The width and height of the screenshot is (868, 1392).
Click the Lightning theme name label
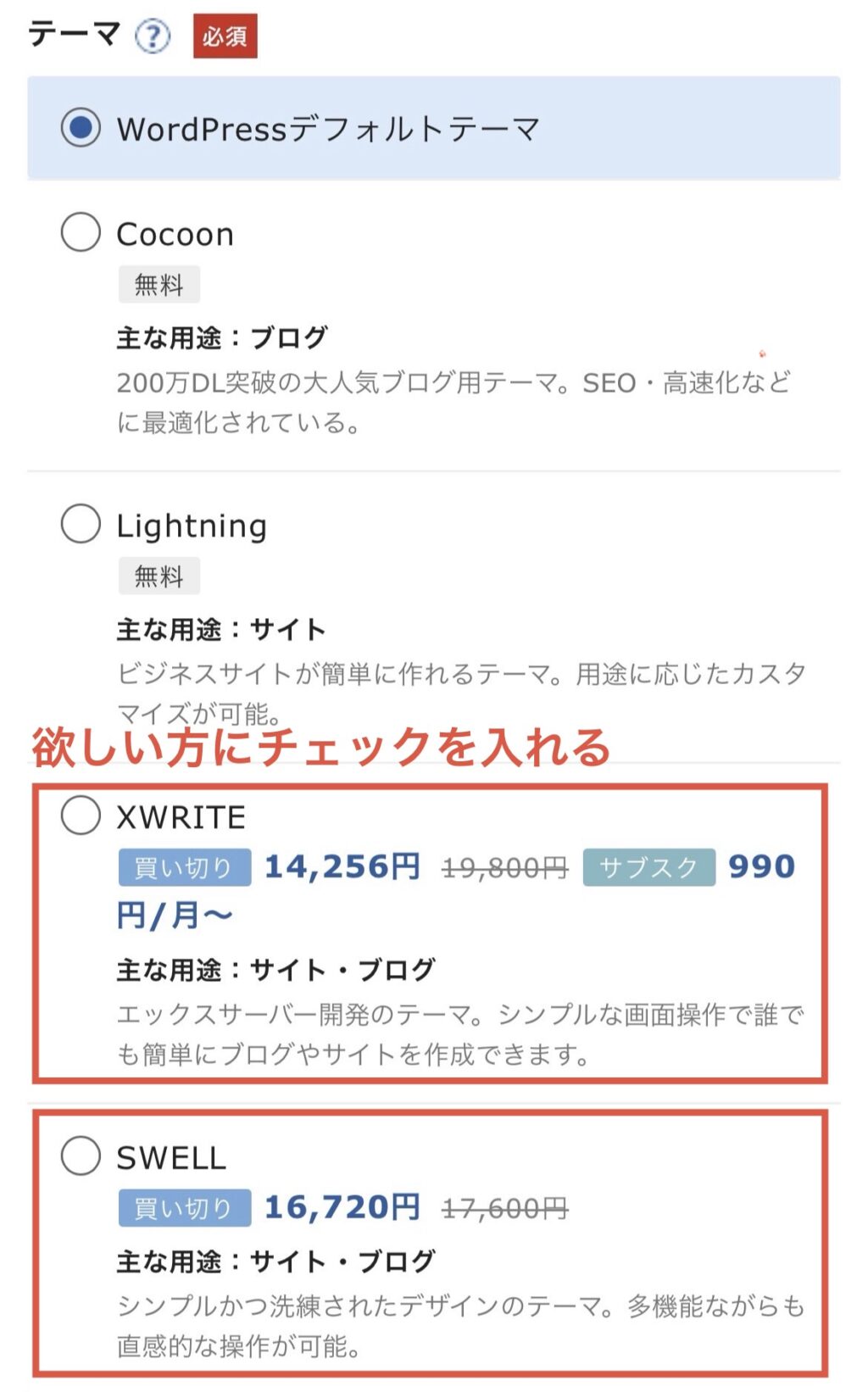coord(192,526)
